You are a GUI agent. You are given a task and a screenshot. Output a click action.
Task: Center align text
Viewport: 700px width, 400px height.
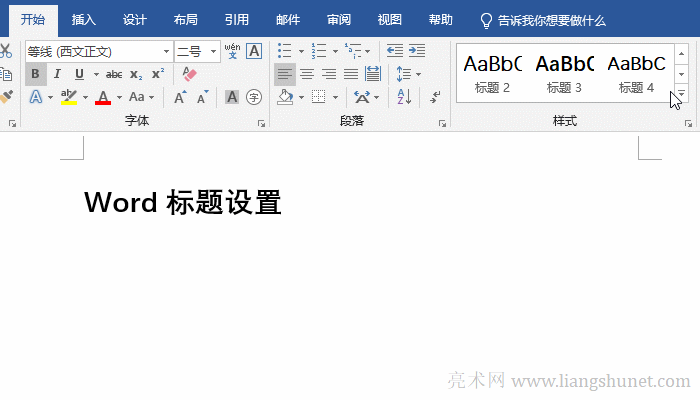(x=307, y=74)
